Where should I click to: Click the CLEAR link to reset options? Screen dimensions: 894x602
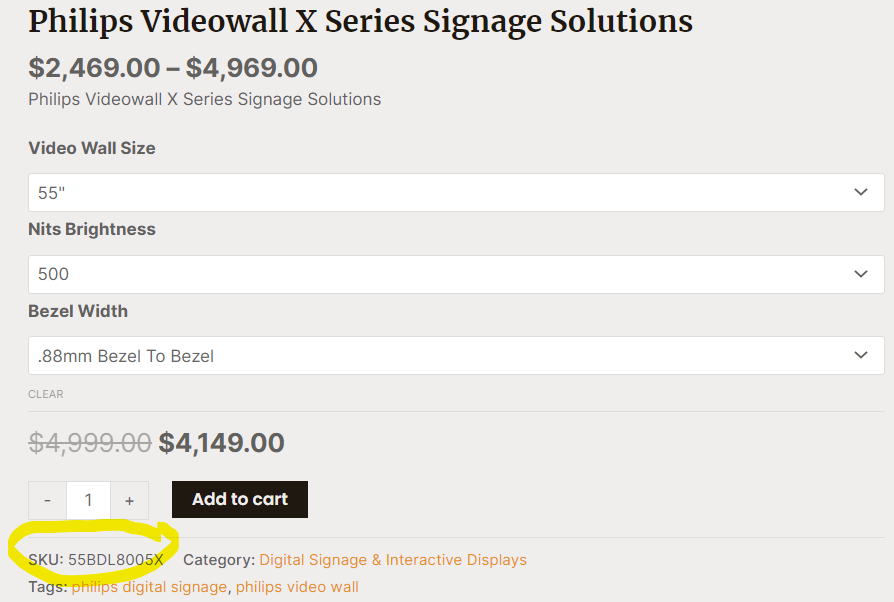click(x=46, y=394)
